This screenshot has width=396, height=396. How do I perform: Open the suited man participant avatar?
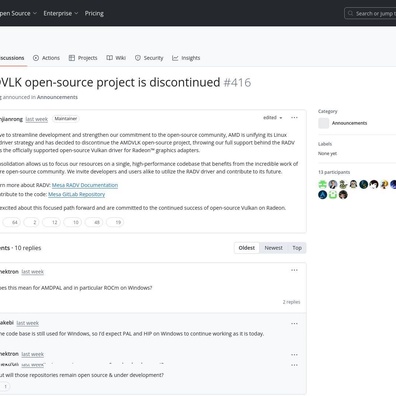pos(333,184)
